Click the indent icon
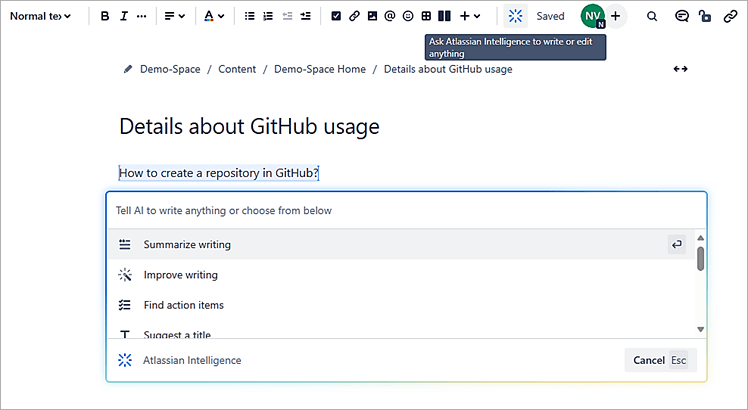Screen dimensions: 748x410 (306, 16)
